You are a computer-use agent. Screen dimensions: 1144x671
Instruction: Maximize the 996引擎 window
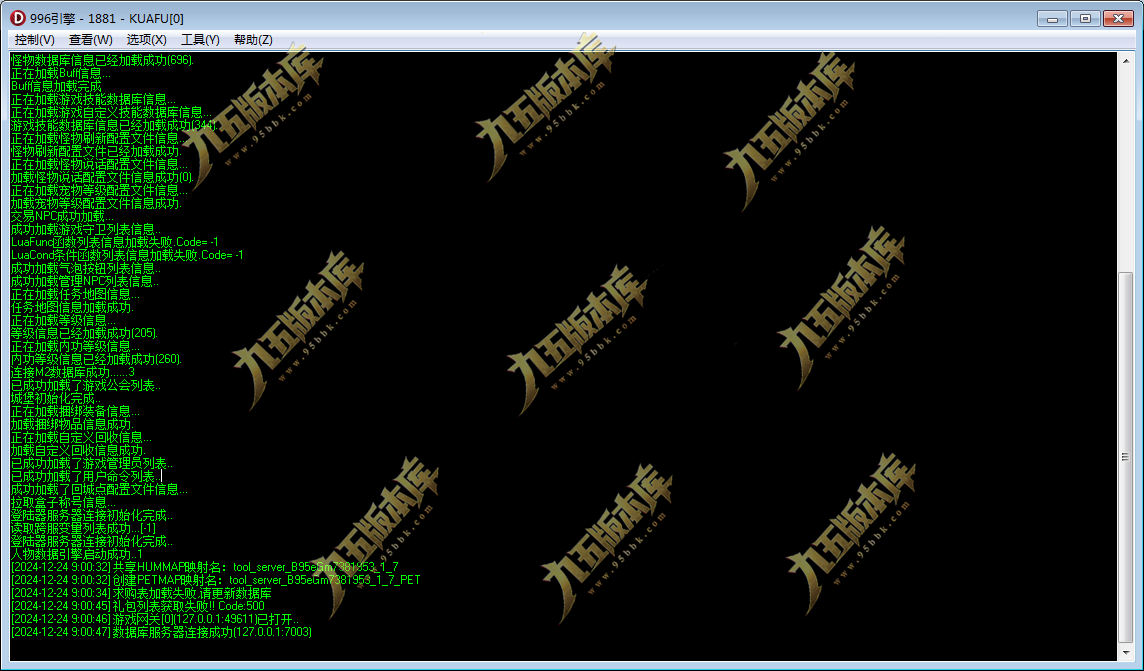[x=1085, y=18]
